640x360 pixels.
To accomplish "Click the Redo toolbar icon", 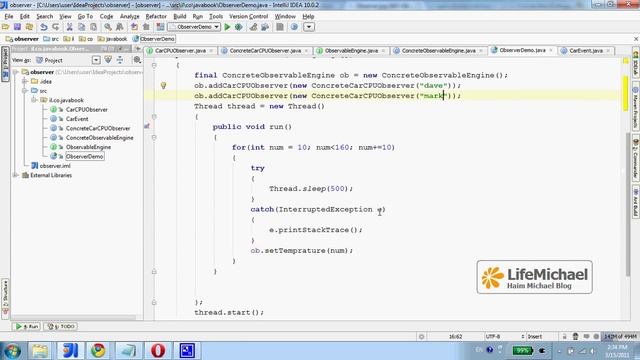I will (x=56, y=27).
